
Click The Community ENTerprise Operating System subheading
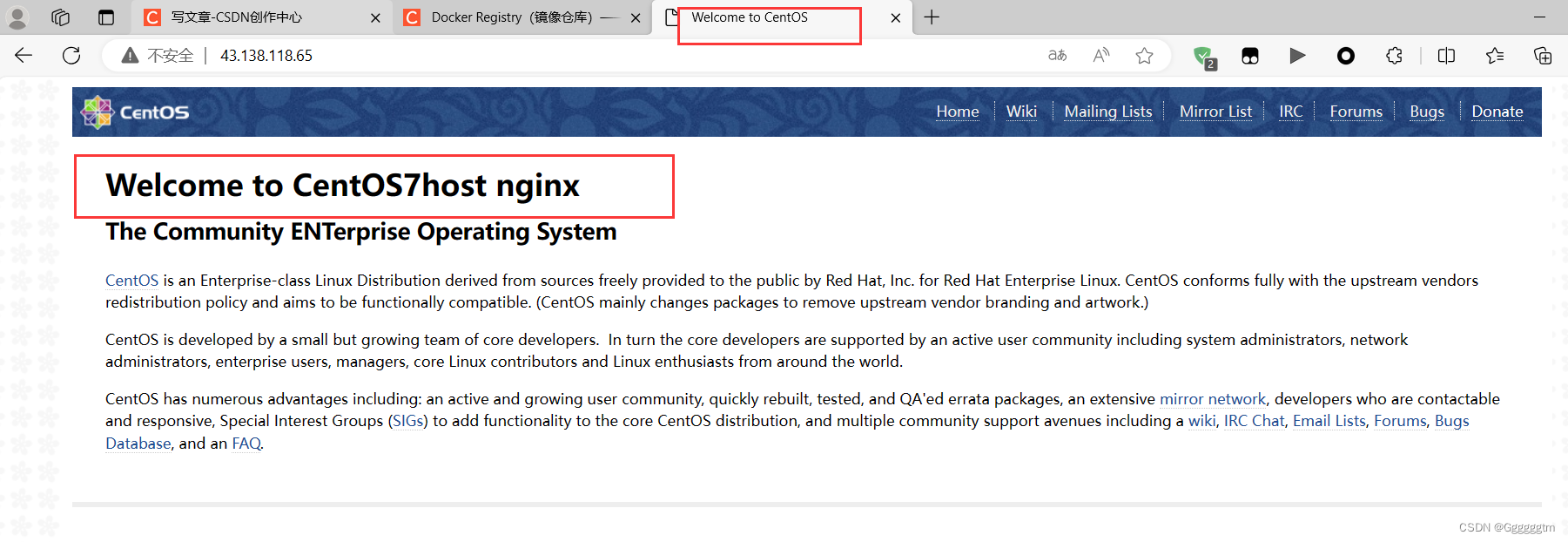point(360,232)
